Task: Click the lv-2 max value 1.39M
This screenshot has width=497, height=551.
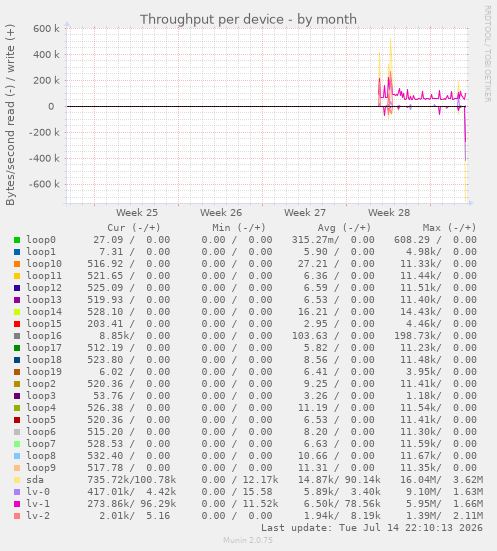Action: [x=424, y=516]
